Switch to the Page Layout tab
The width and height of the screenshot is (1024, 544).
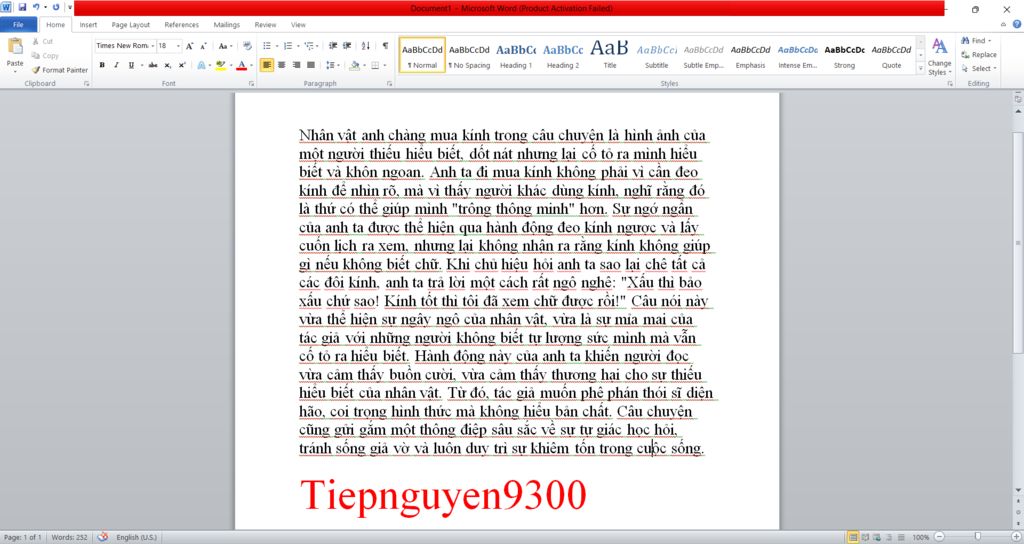(x=131, y=24)
